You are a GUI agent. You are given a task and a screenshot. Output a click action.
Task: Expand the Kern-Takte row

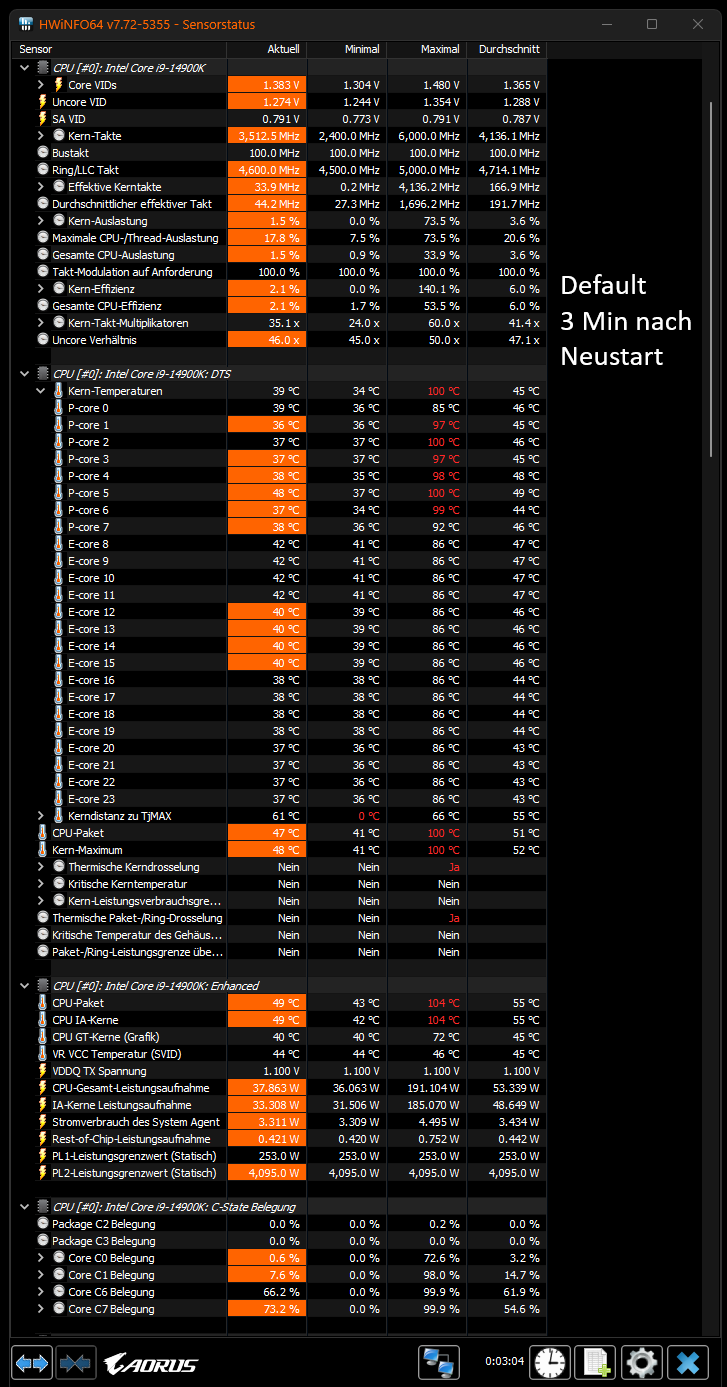click(41, 136)
